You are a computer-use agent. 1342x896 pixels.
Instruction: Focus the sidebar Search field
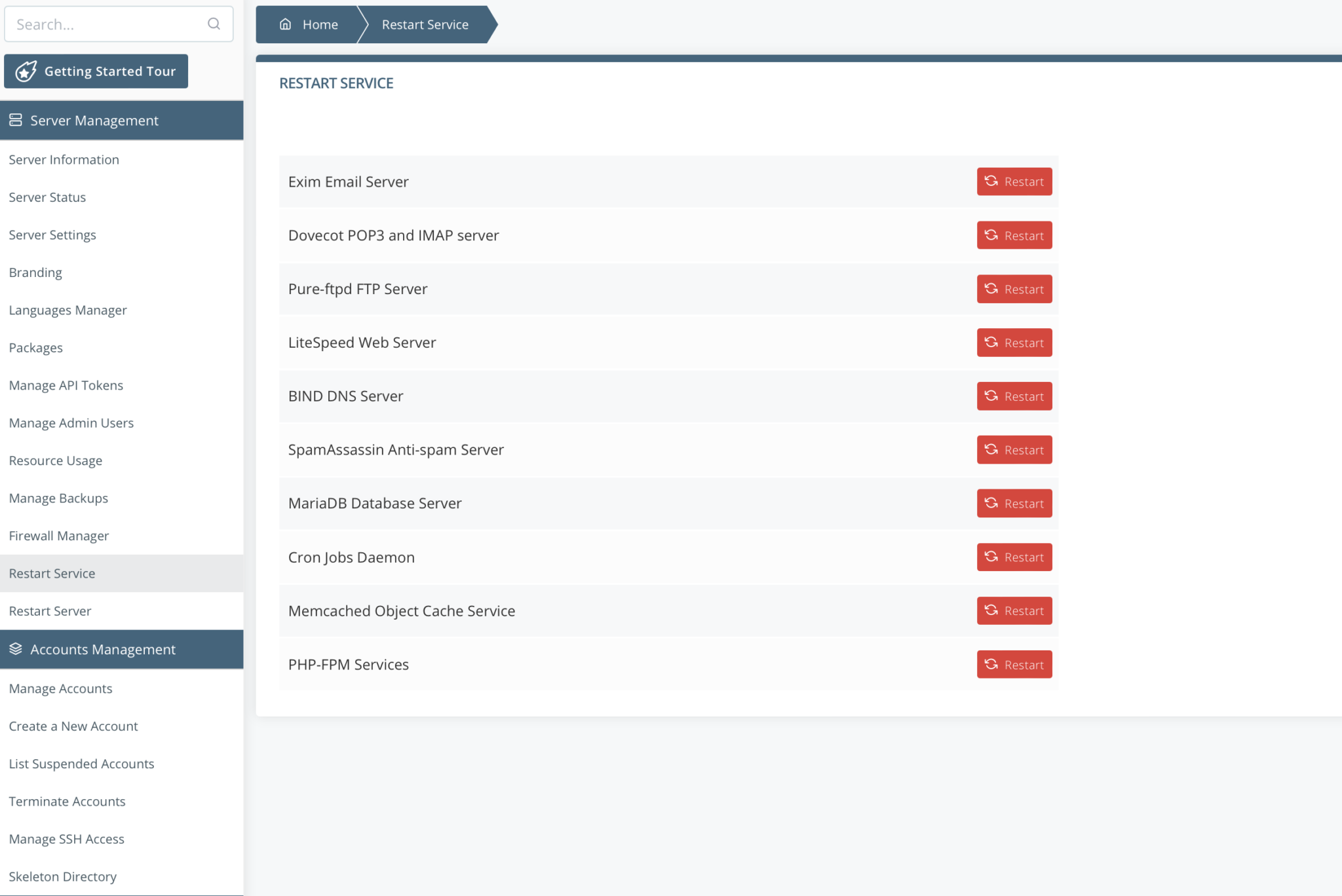coord(105,24)
